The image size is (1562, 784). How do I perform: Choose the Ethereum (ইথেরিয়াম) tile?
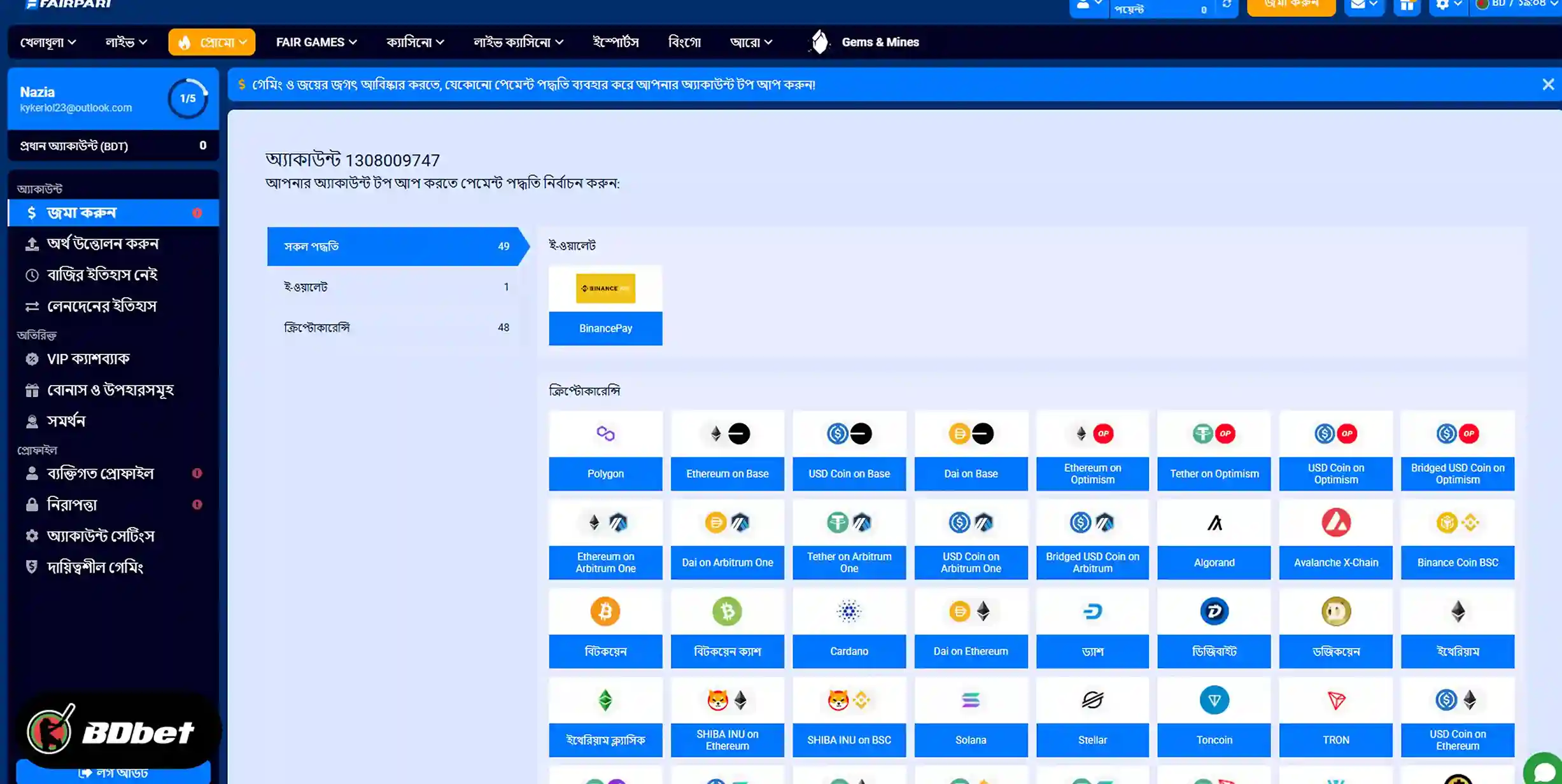(x=1458, y=628)
